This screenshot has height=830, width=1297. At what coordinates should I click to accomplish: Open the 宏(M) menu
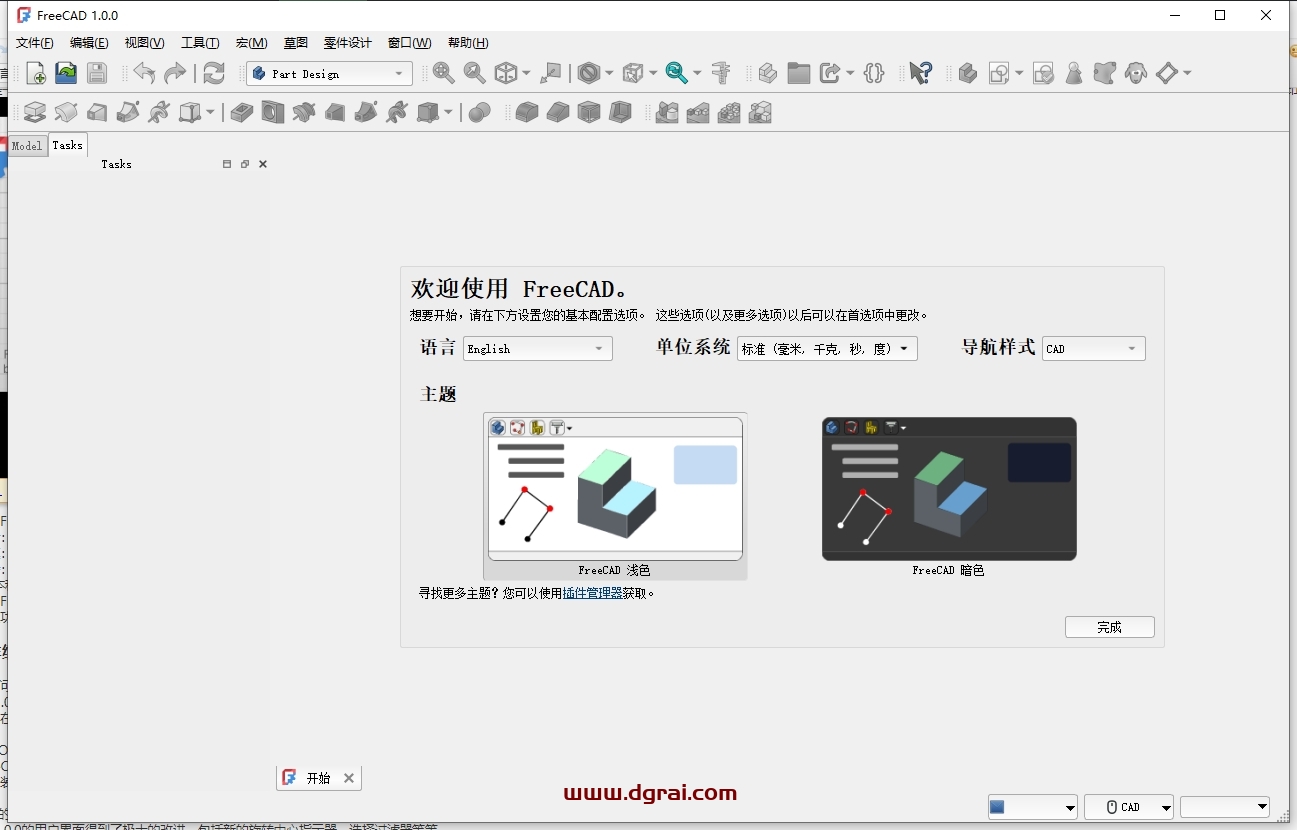tap(252, 43)
